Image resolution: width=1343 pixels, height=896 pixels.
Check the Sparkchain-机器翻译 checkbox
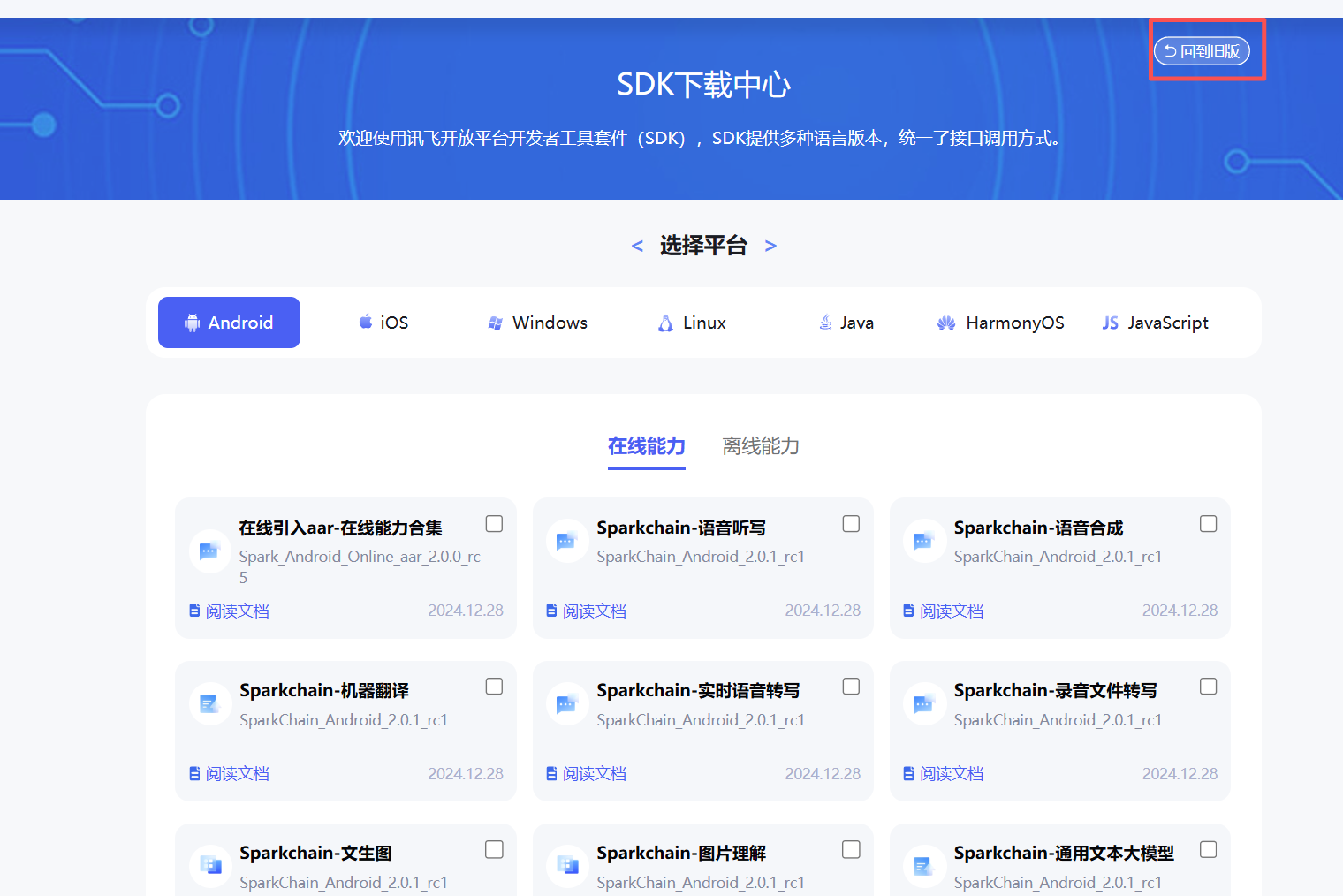[x=494, y=687]
